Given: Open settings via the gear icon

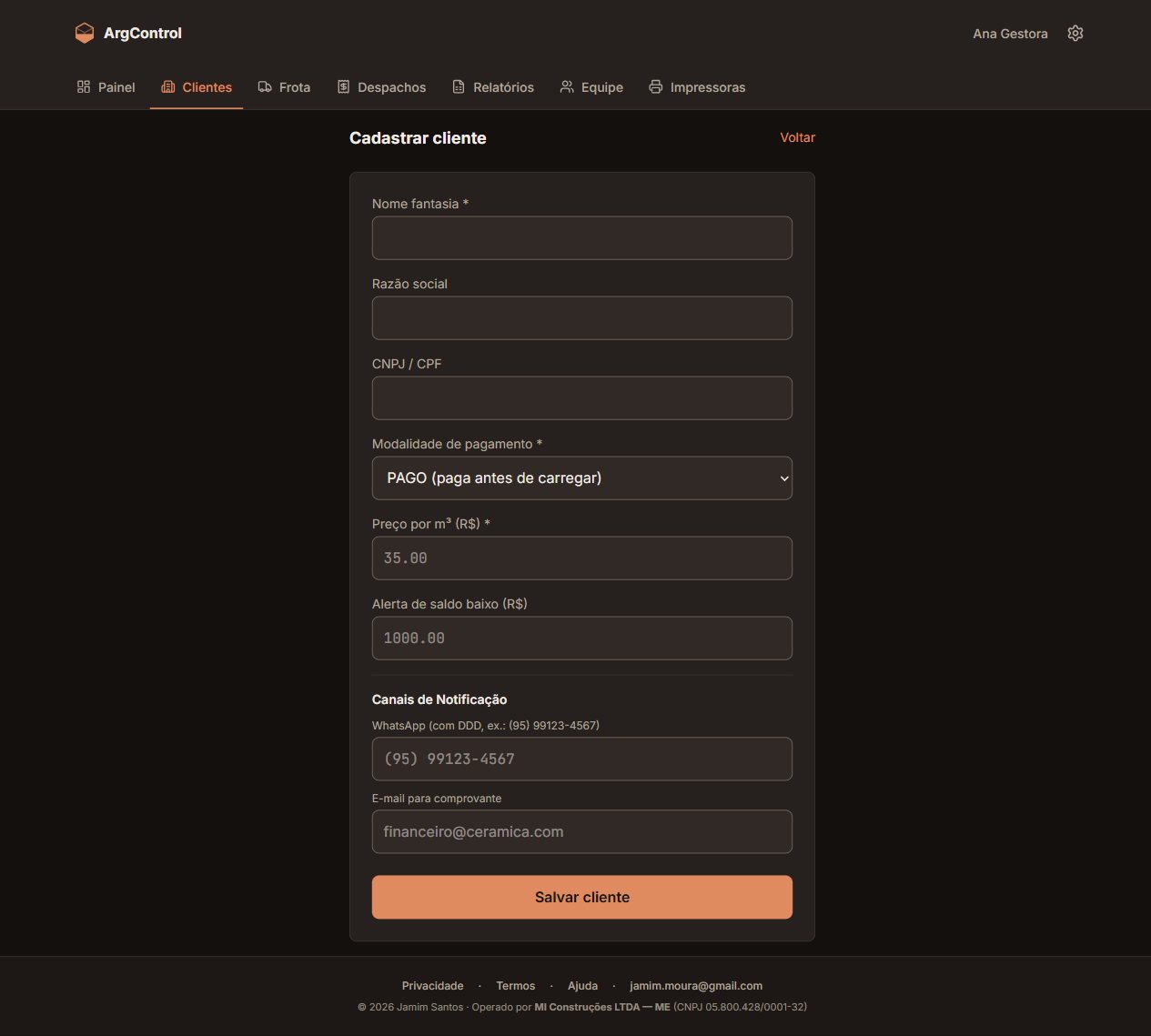Looking at the screenshot, I should click(x=1075, y=34).
